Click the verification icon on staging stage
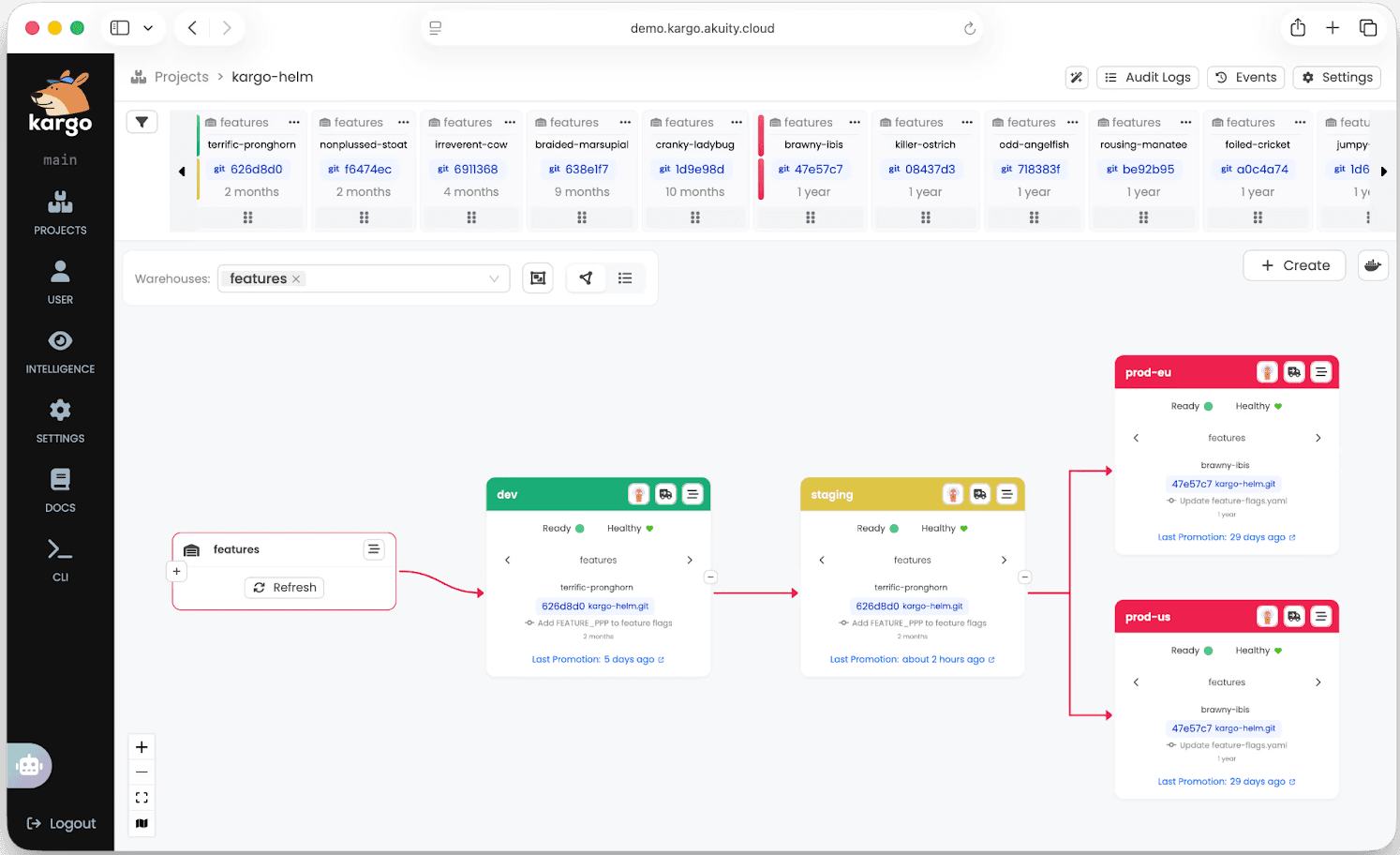1400x855 pixels. [x=952, y=494]
